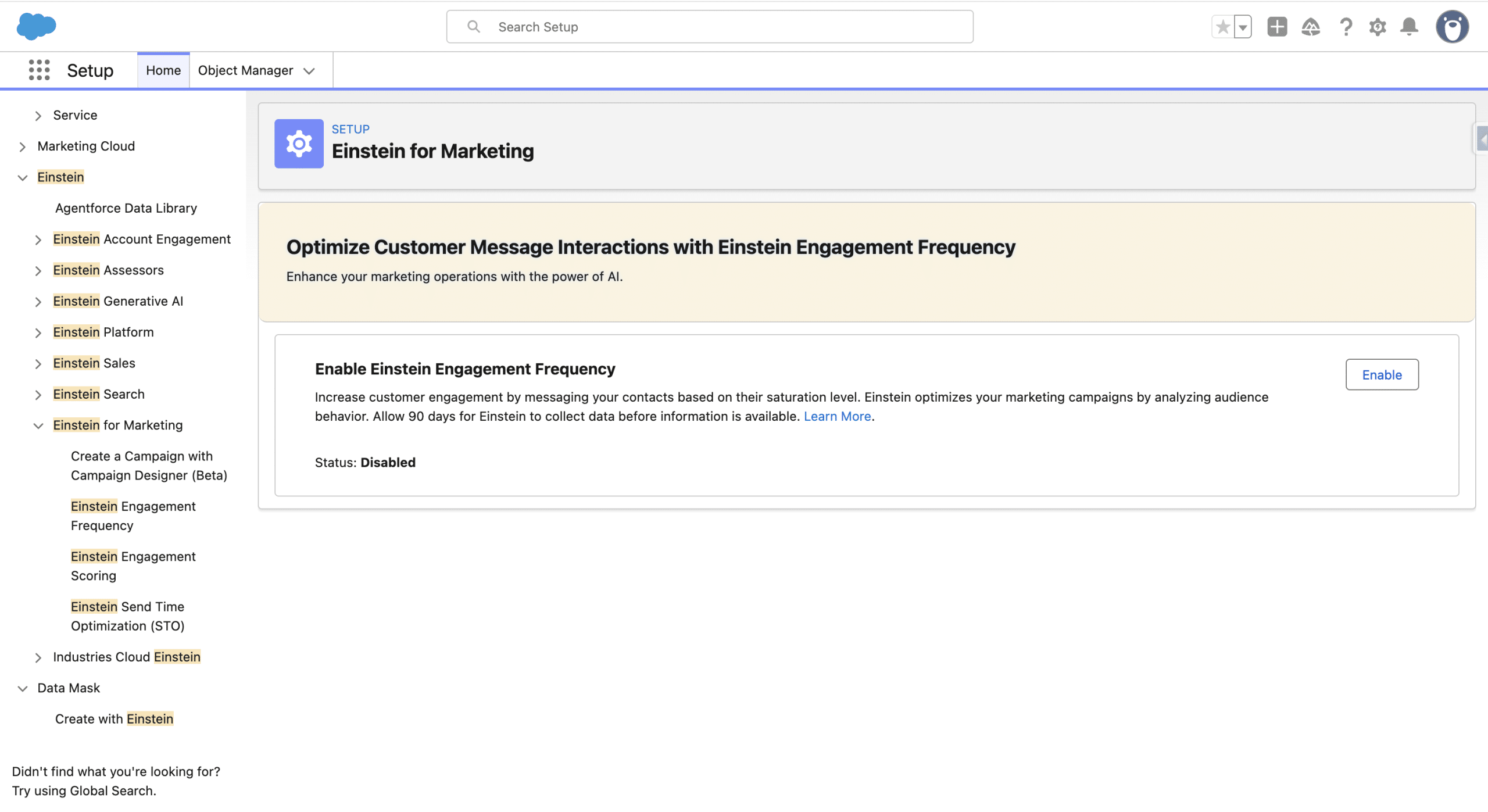Open Global Actions plus icon

(x=1277, y=27)
